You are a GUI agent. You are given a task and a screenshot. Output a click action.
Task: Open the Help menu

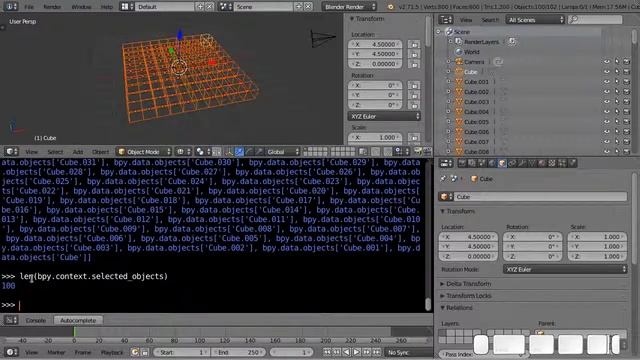107,7
